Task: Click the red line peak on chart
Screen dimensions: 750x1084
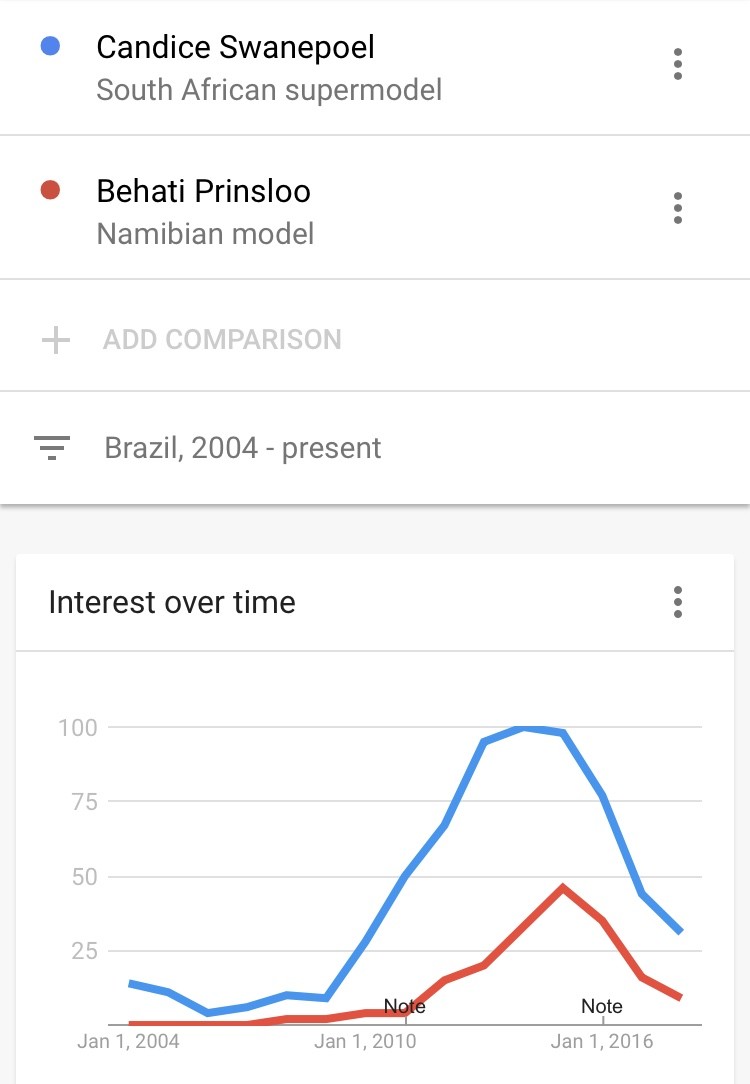Action: click(563, 887)
